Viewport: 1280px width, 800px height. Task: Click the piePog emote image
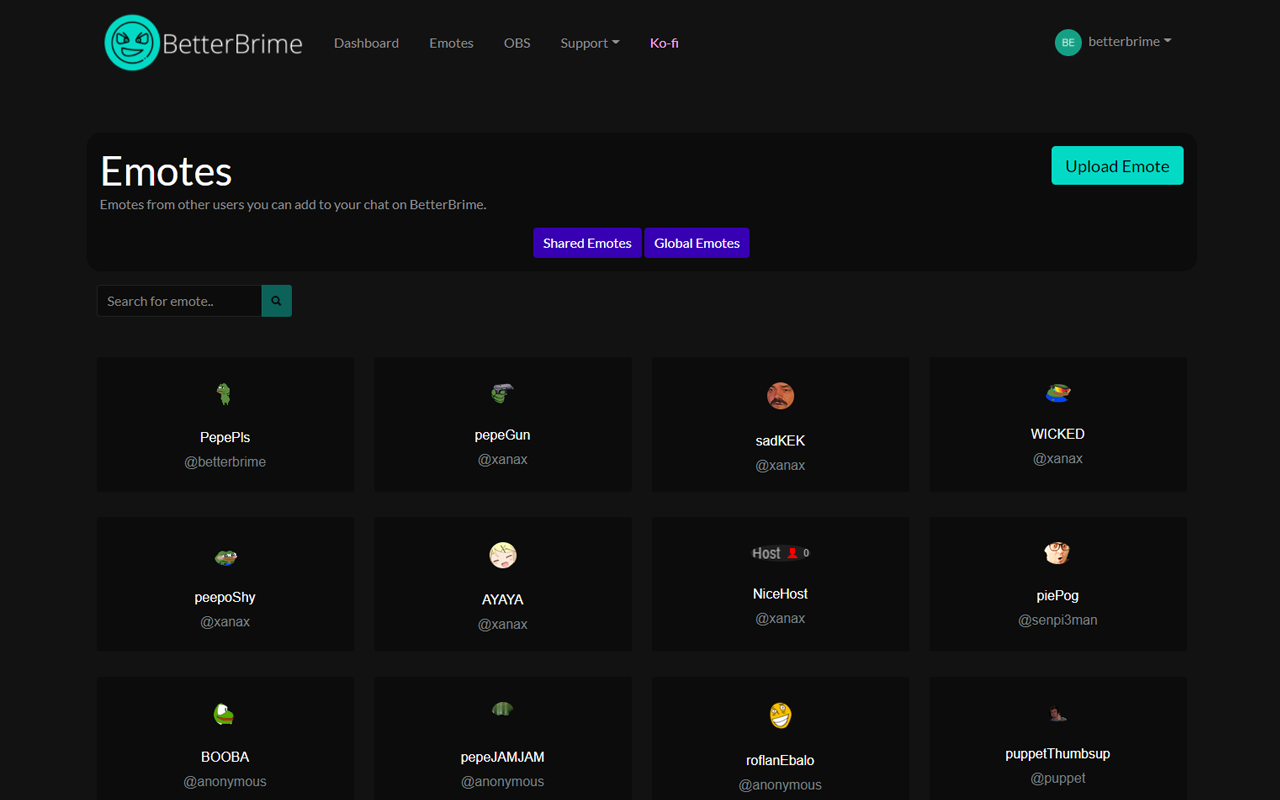[1058, 553]
